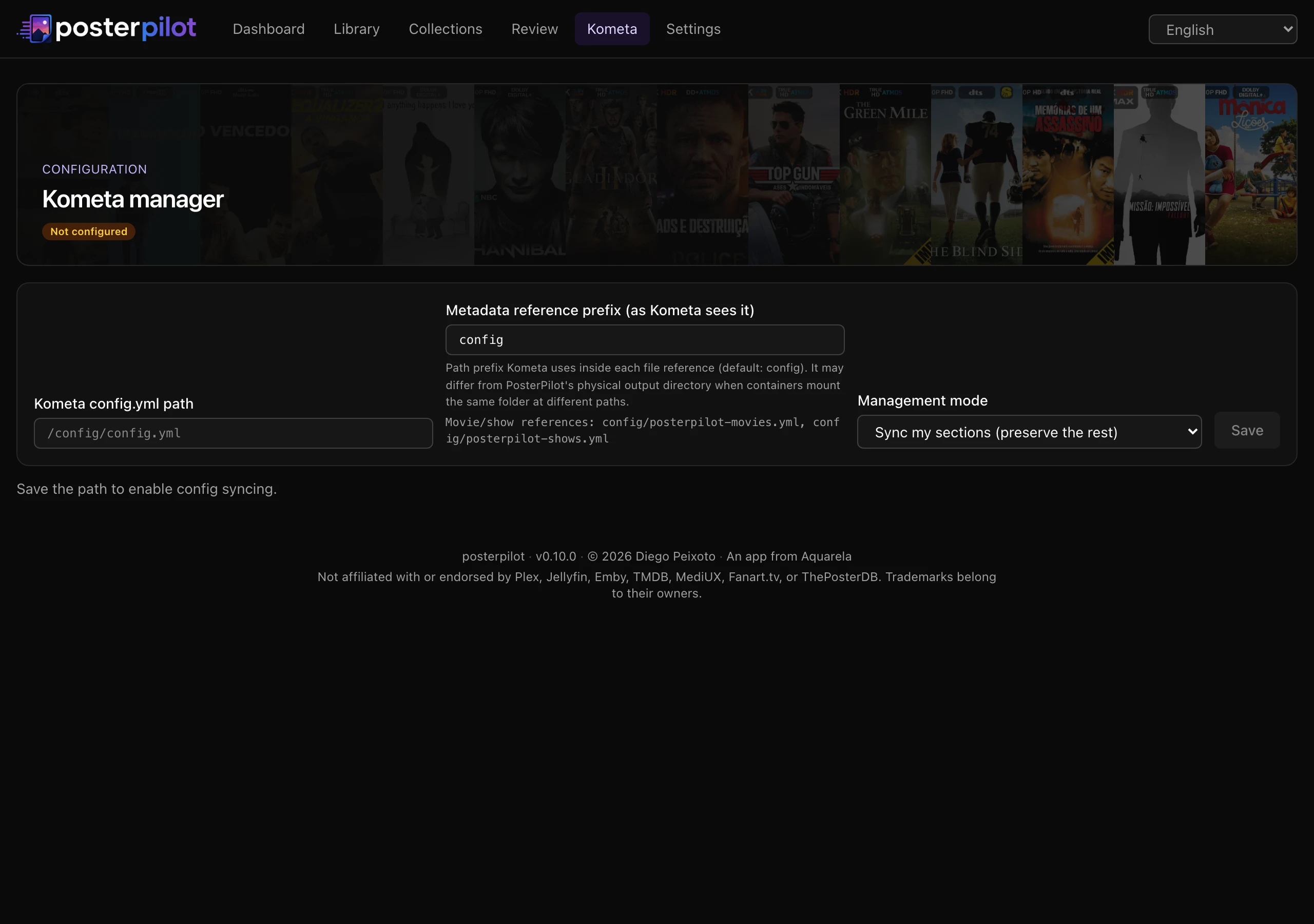Go to the Library tab
1314x924 pixels.
[x=357, y=29]
